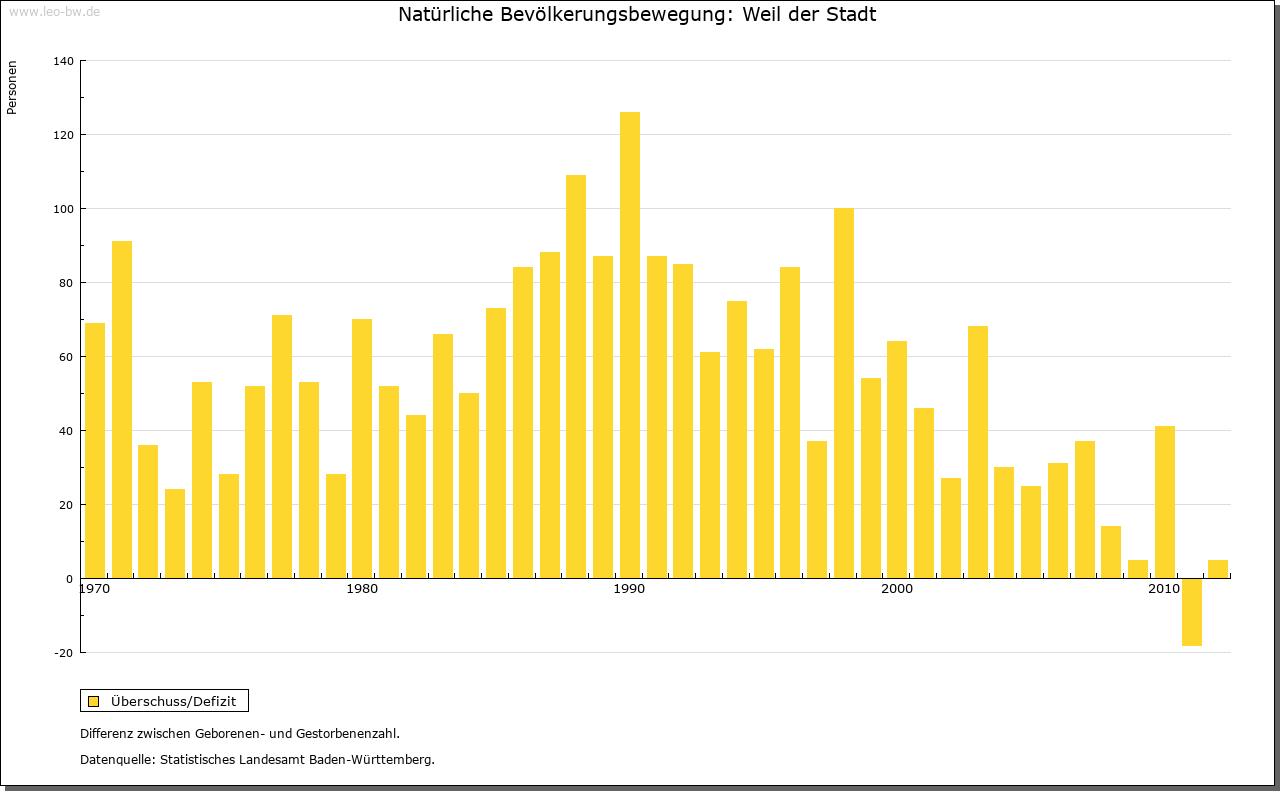Click the Datenquelle Statistisches Landesamt text
Screen dimensions: 1280x791
coord(257,759)
